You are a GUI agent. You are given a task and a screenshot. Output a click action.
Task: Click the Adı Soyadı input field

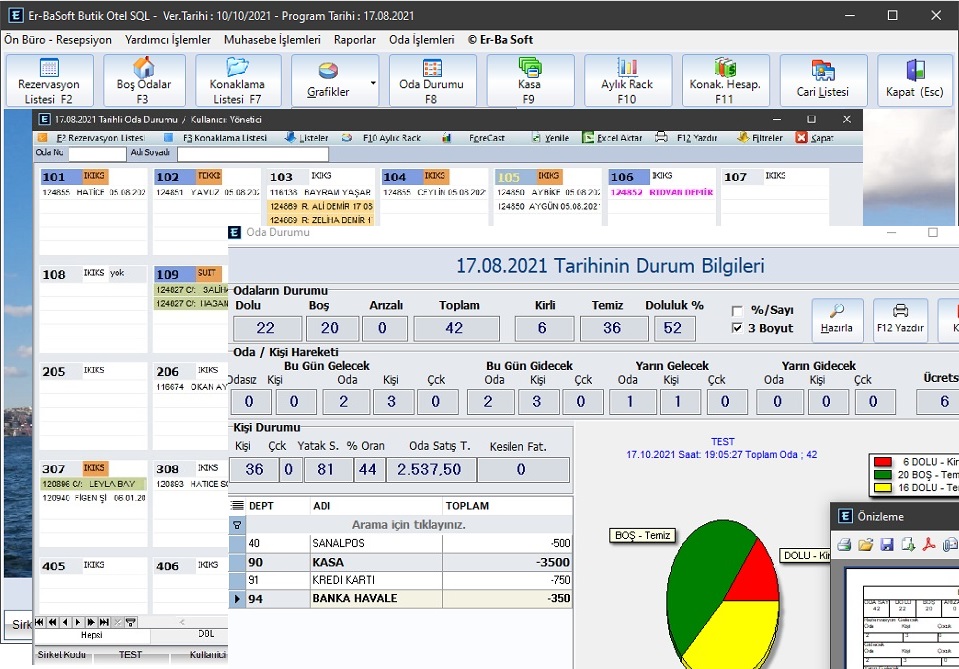point(253,153)
